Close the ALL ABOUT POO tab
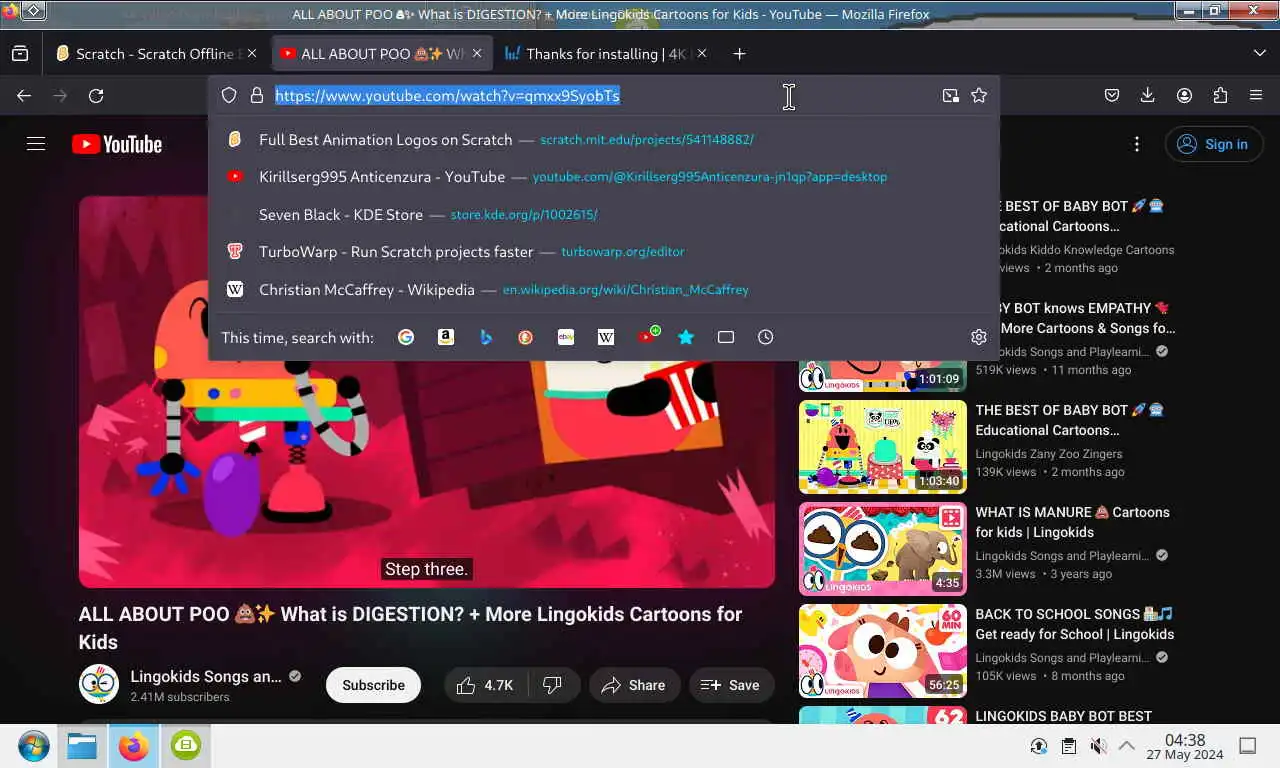 pos(477,53)
